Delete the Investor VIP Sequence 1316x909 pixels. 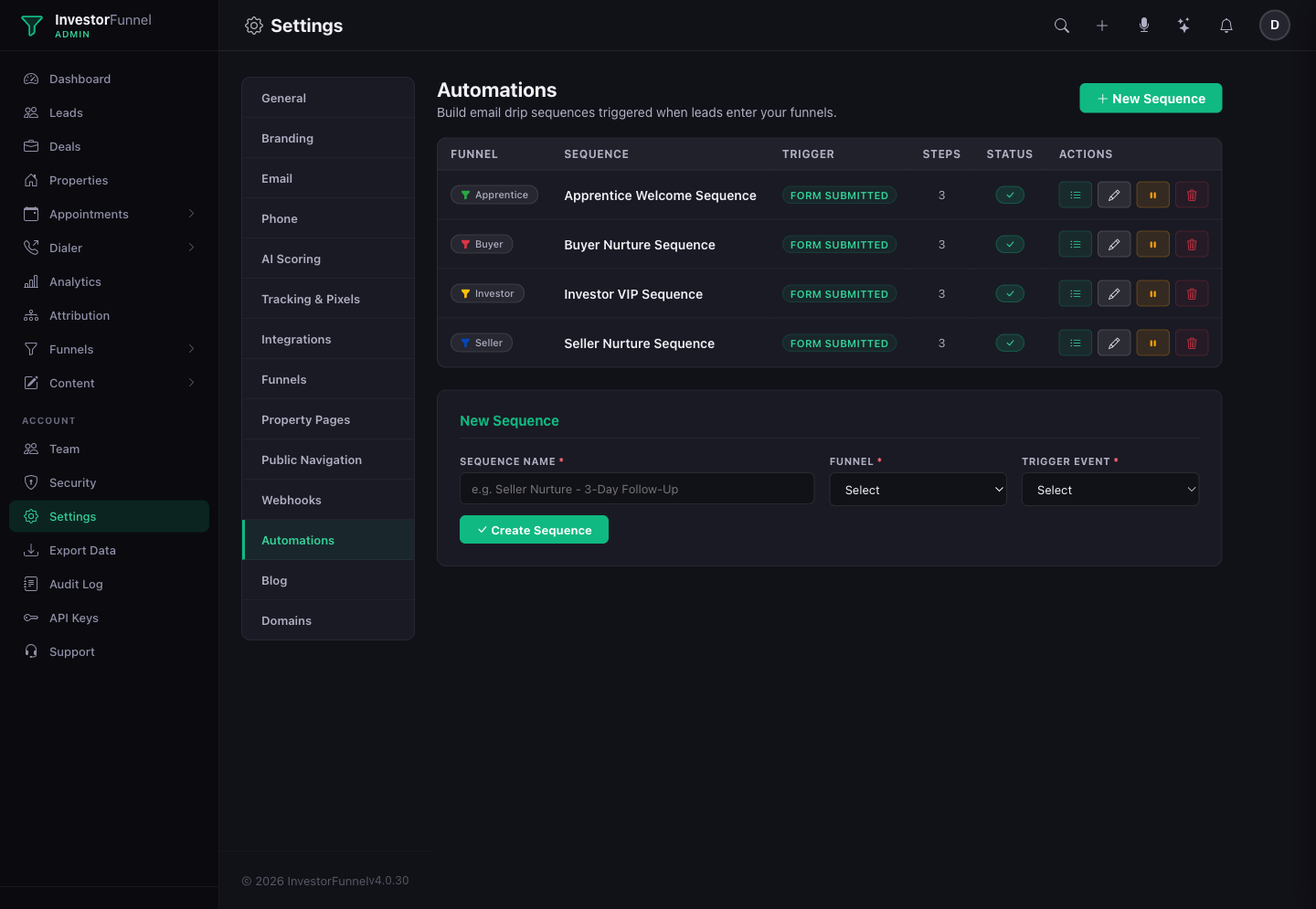point(1192,293)
